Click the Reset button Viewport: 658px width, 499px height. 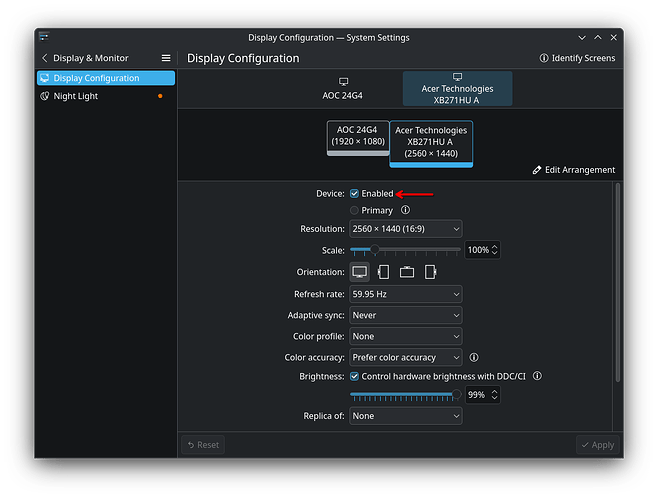[x=203, y=445]
